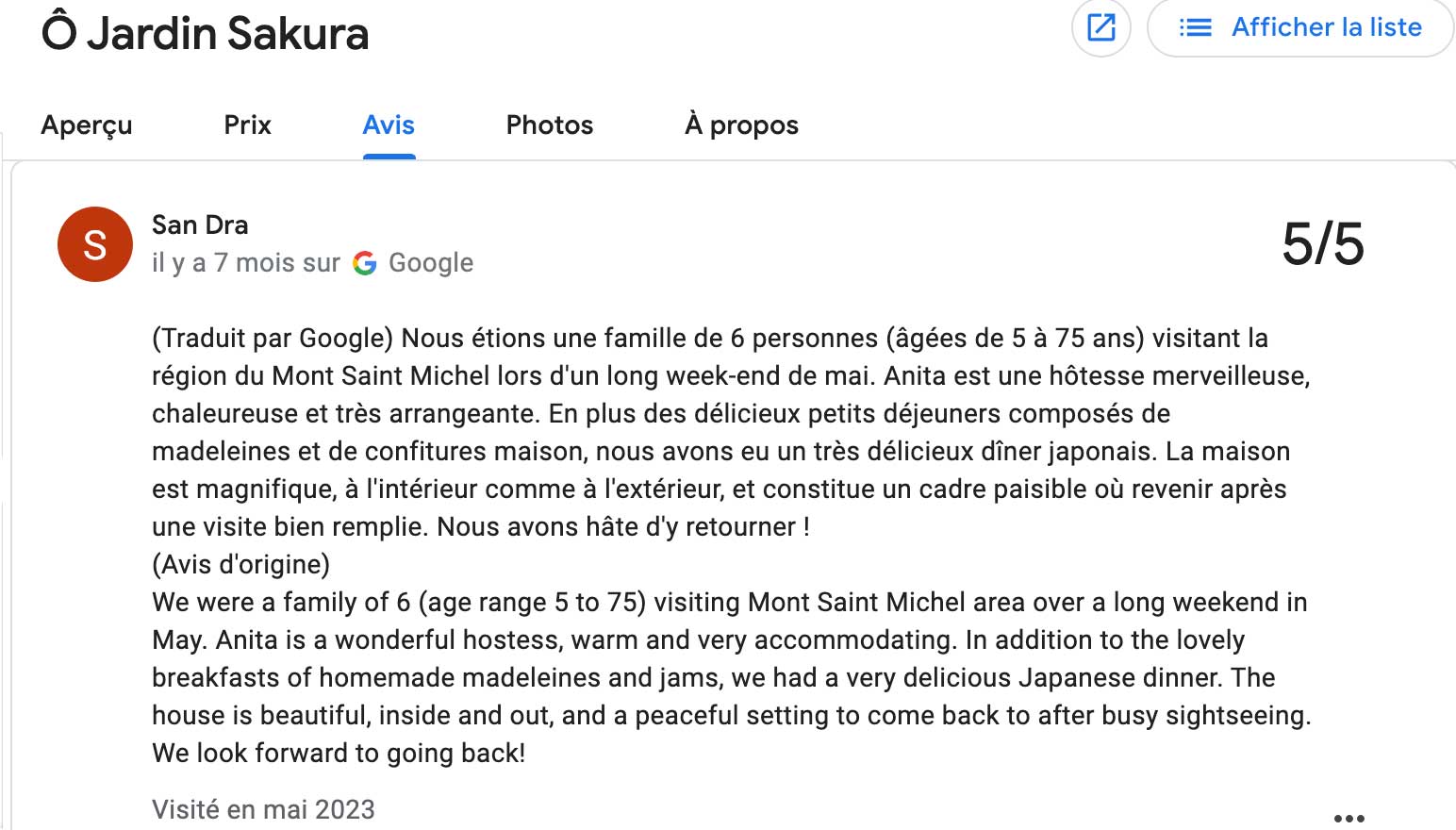Screen dimensions: 1456x830
Task: Click the Visité en mai 2023 text
Action: [x=263, y=809]
